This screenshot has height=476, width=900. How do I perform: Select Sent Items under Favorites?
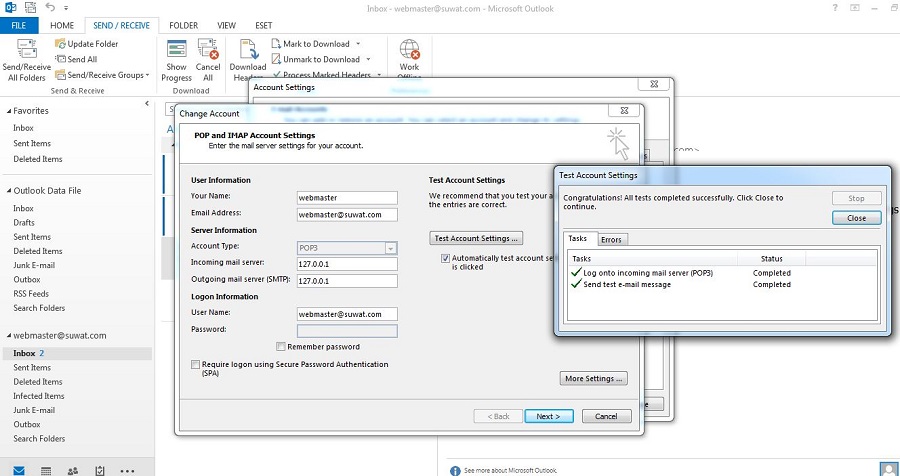pos(32,144)
